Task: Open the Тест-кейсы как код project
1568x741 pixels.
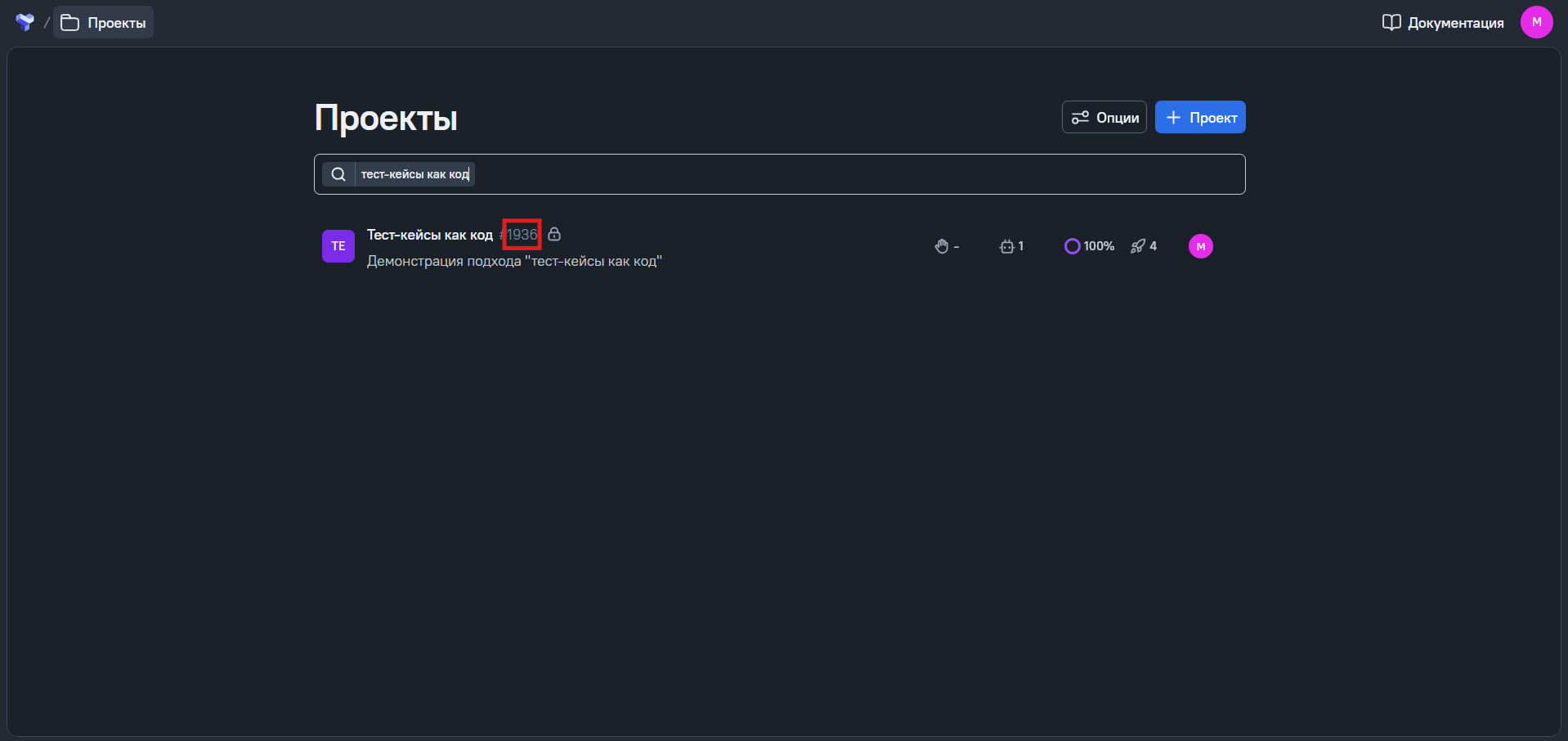Action: pos(429,236)
